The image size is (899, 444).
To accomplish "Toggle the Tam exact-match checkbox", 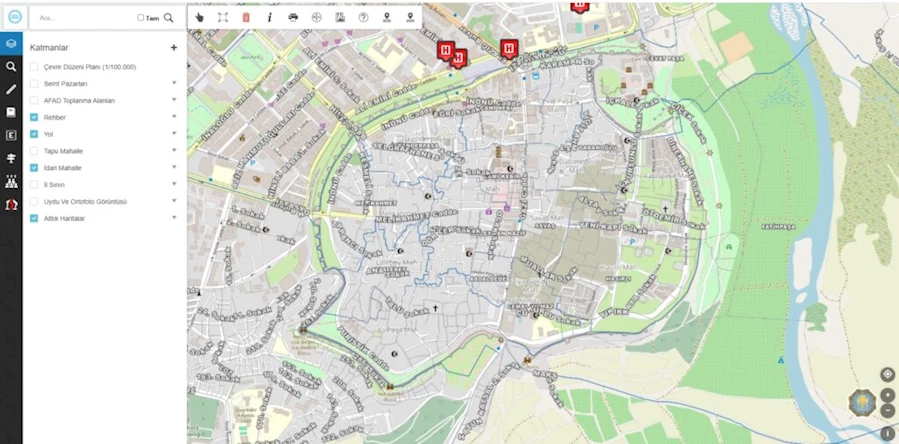I will coord(141,18).
